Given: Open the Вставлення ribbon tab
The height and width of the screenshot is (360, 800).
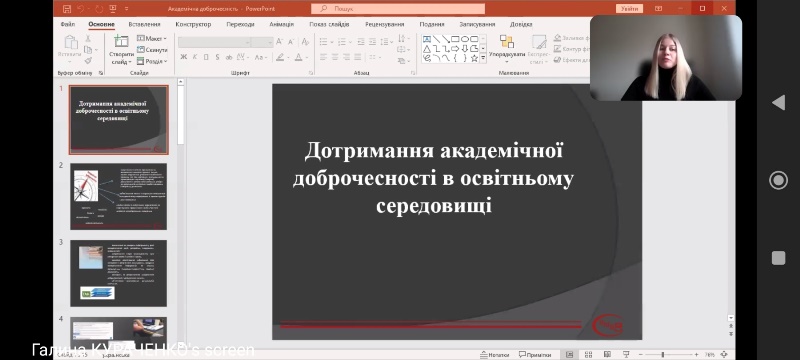Looking at the screenshot, I should (144, 24).
